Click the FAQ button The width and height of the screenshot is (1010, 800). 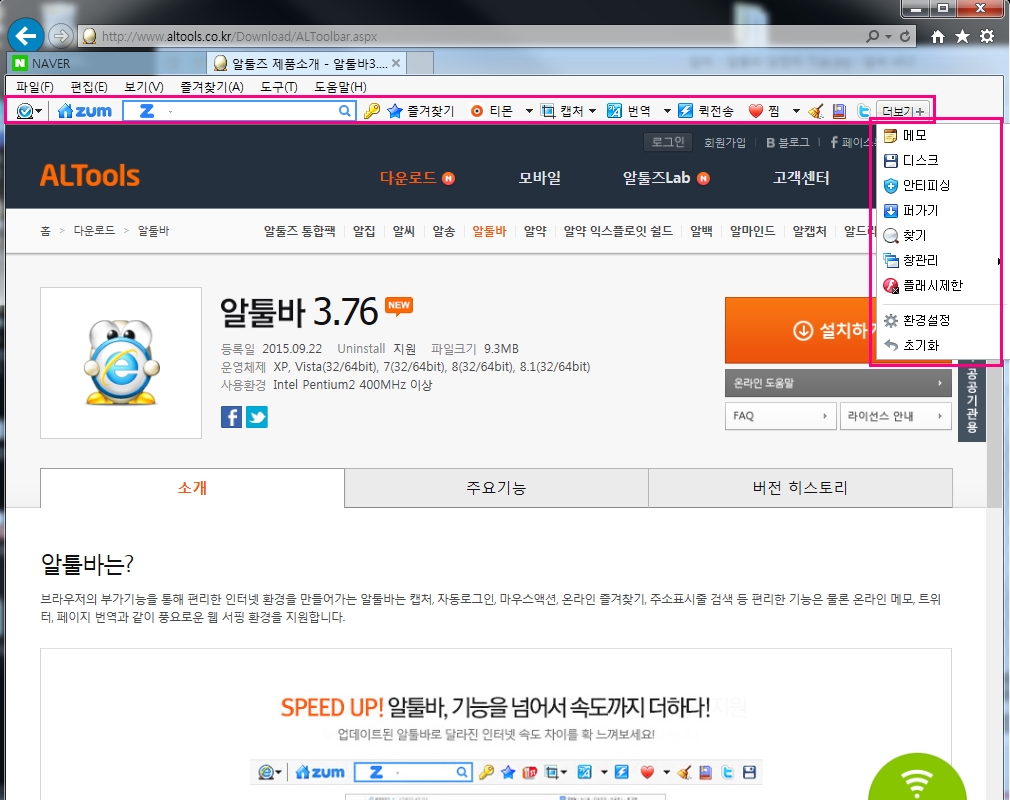pyautogui.click(x=780, y=416)
